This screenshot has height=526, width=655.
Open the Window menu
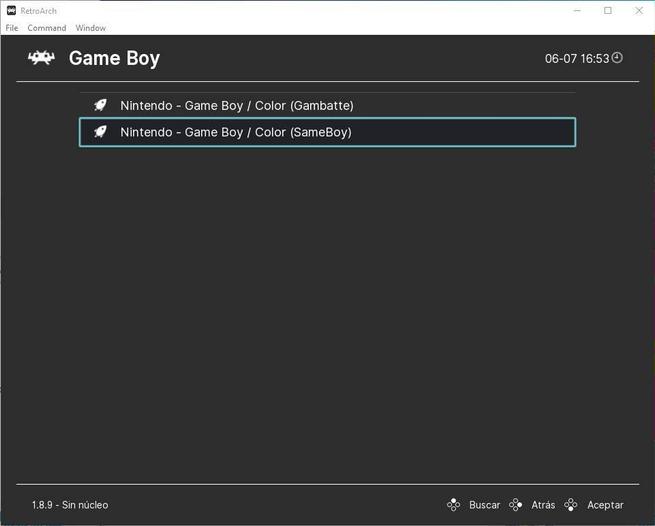click(x=91, y=28)
